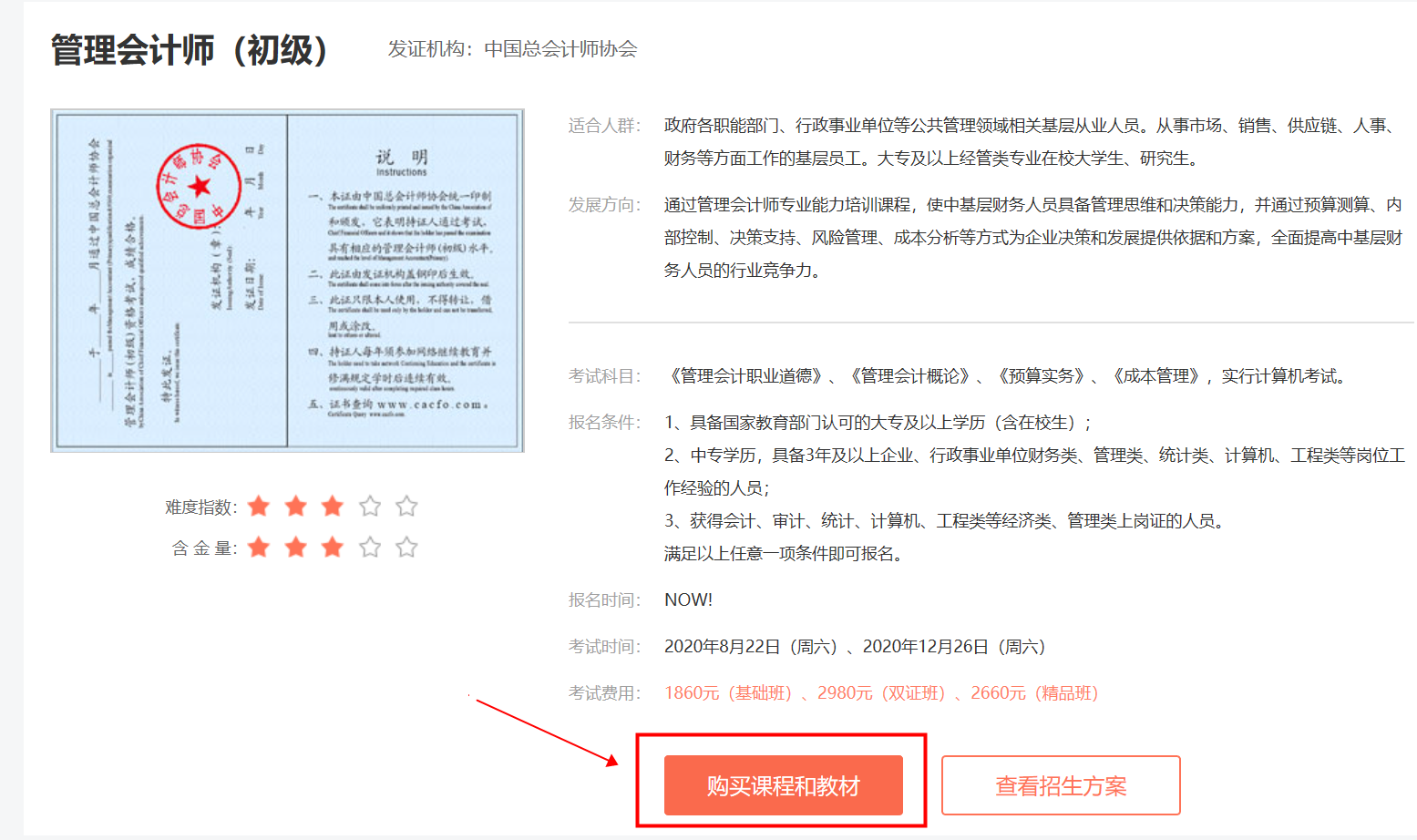This screenshot has height=840, width=1417.
Task: Click the 报名时间 label
Action: click(x=604, y=600)
